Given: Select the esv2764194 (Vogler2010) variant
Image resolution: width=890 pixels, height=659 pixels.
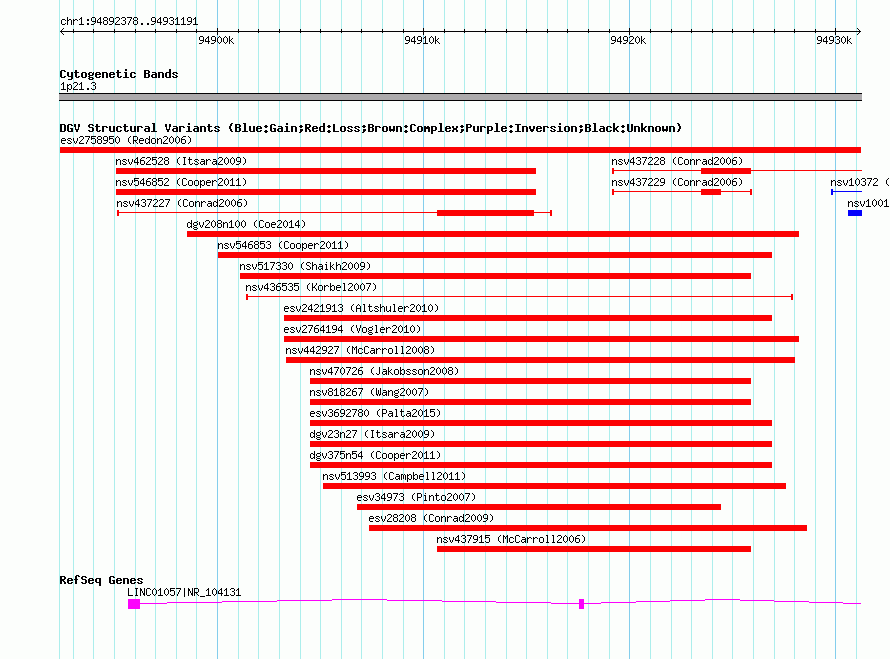Looking at the screenshot, I should (541, 339).
